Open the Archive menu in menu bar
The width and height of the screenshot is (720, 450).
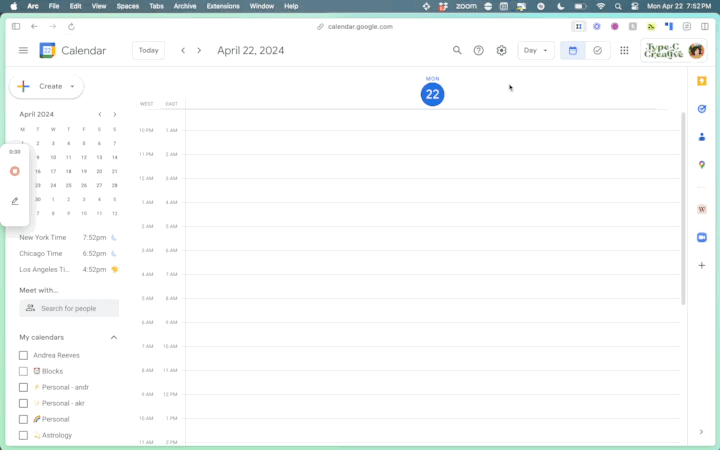pos(185,6)
